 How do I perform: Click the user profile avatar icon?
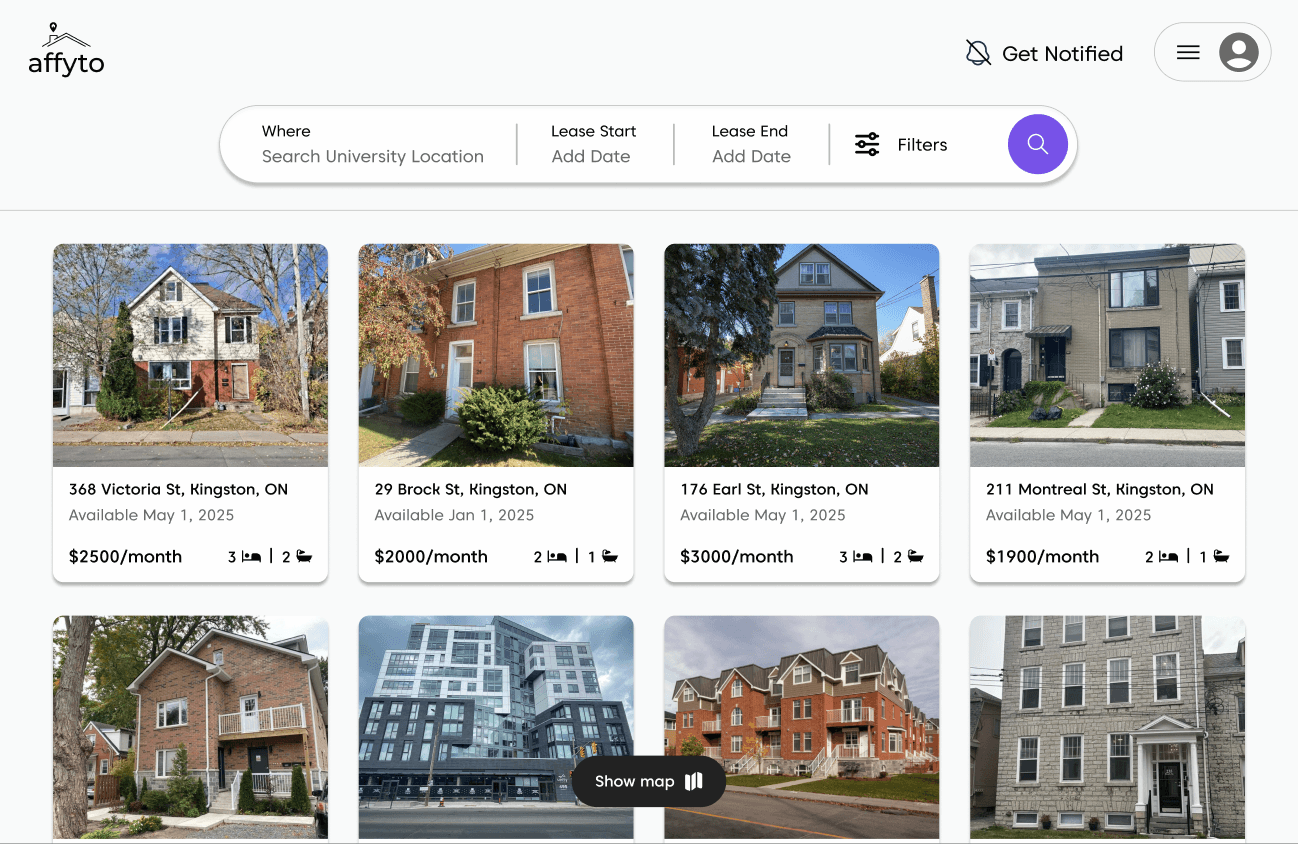pyautogui.click(x=1238, y=52)
